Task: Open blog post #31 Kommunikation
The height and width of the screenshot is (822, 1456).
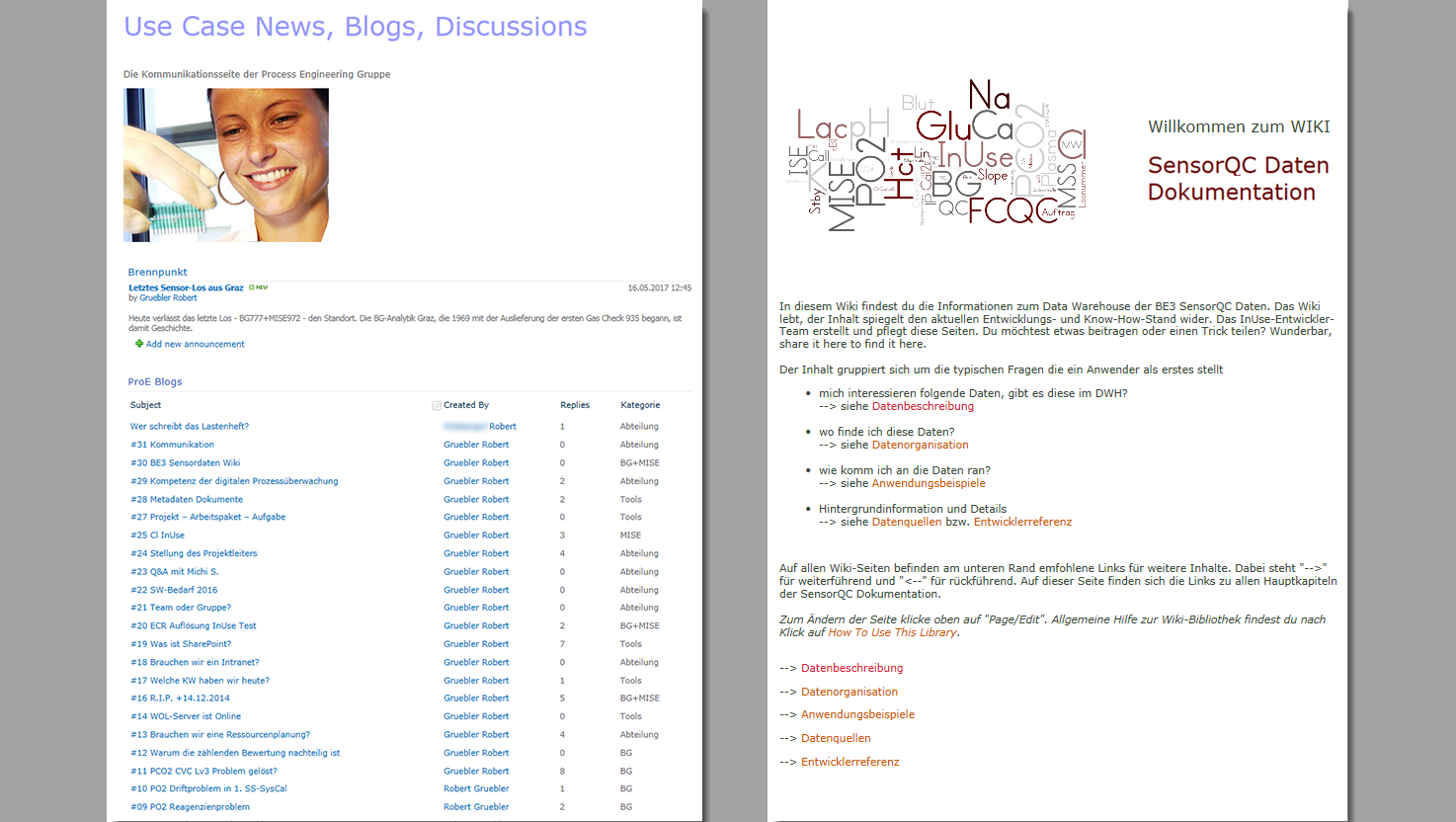Action: (172, 445)
